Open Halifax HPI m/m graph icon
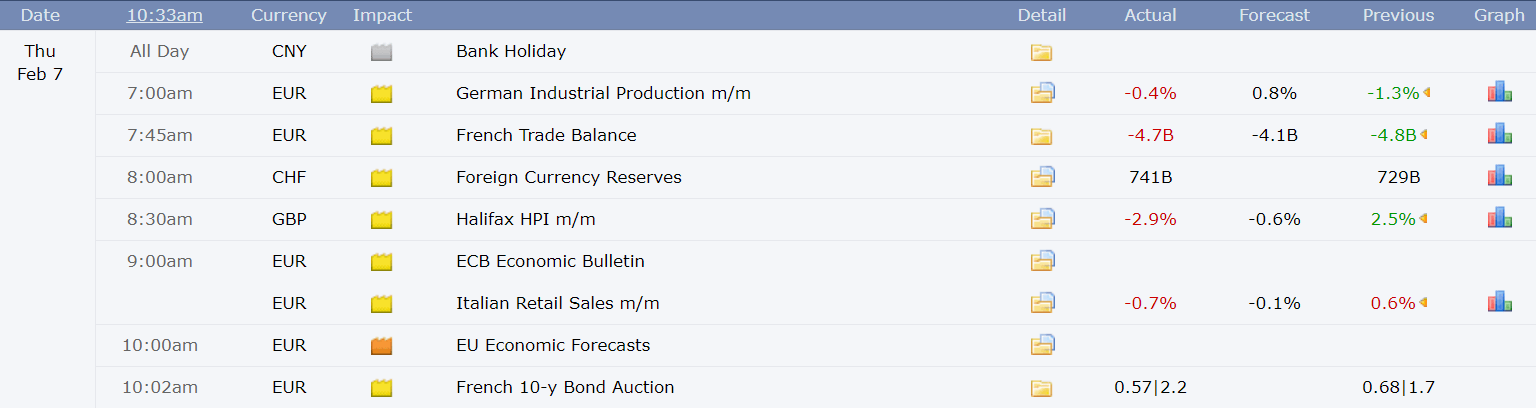 click(1499, 219)
